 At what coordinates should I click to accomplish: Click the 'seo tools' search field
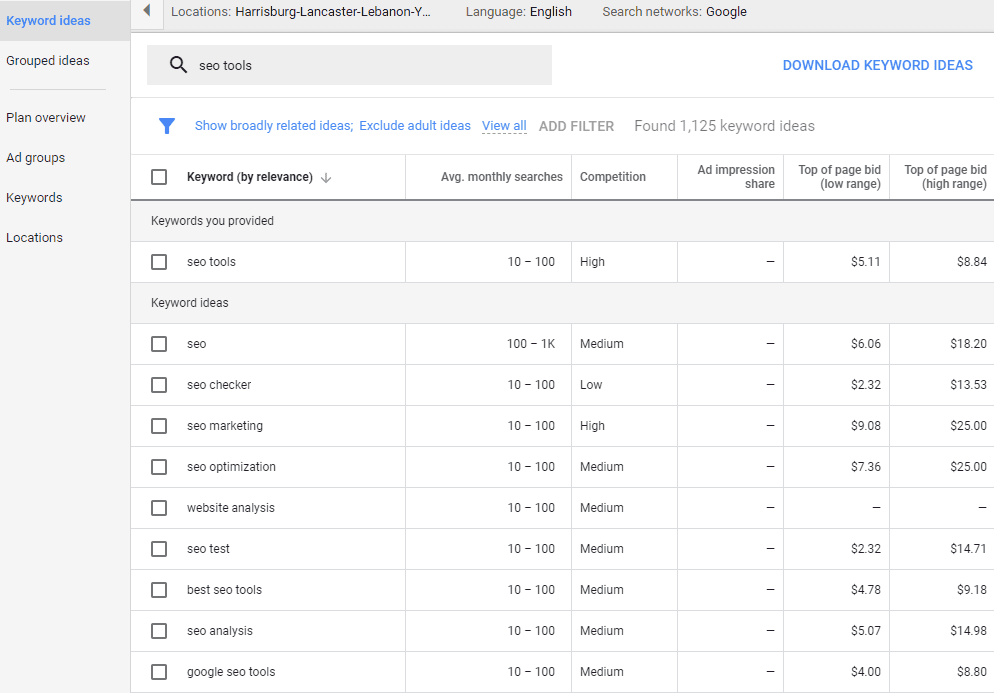(x=349, y=65)
